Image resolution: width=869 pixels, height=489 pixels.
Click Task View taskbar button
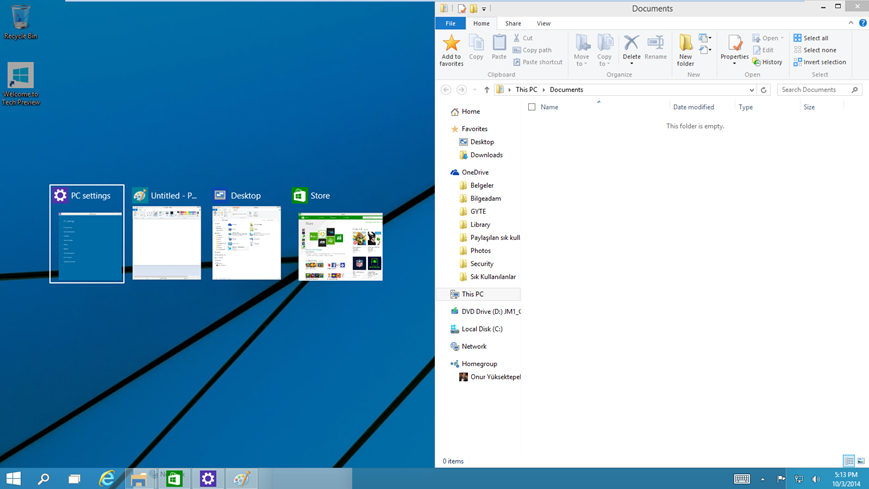pos(74,478)
